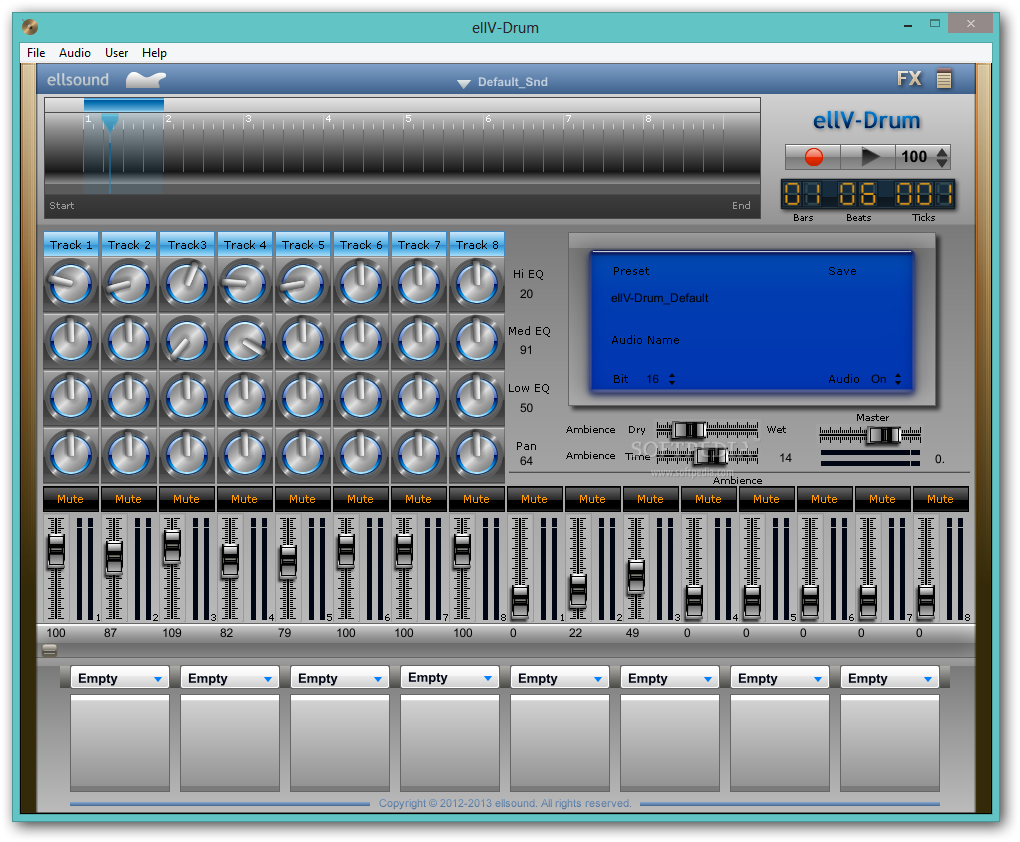Mute ambience send channel 3

click(x=651, y=499)
